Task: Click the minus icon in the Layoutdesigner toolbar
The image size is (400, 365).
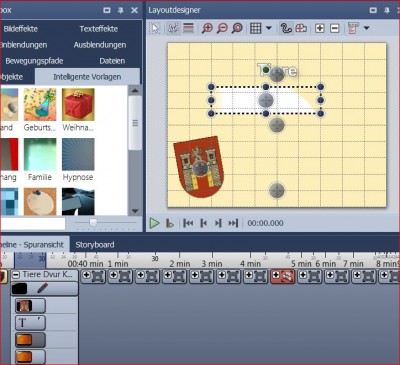Action: (x=335, y=28)
